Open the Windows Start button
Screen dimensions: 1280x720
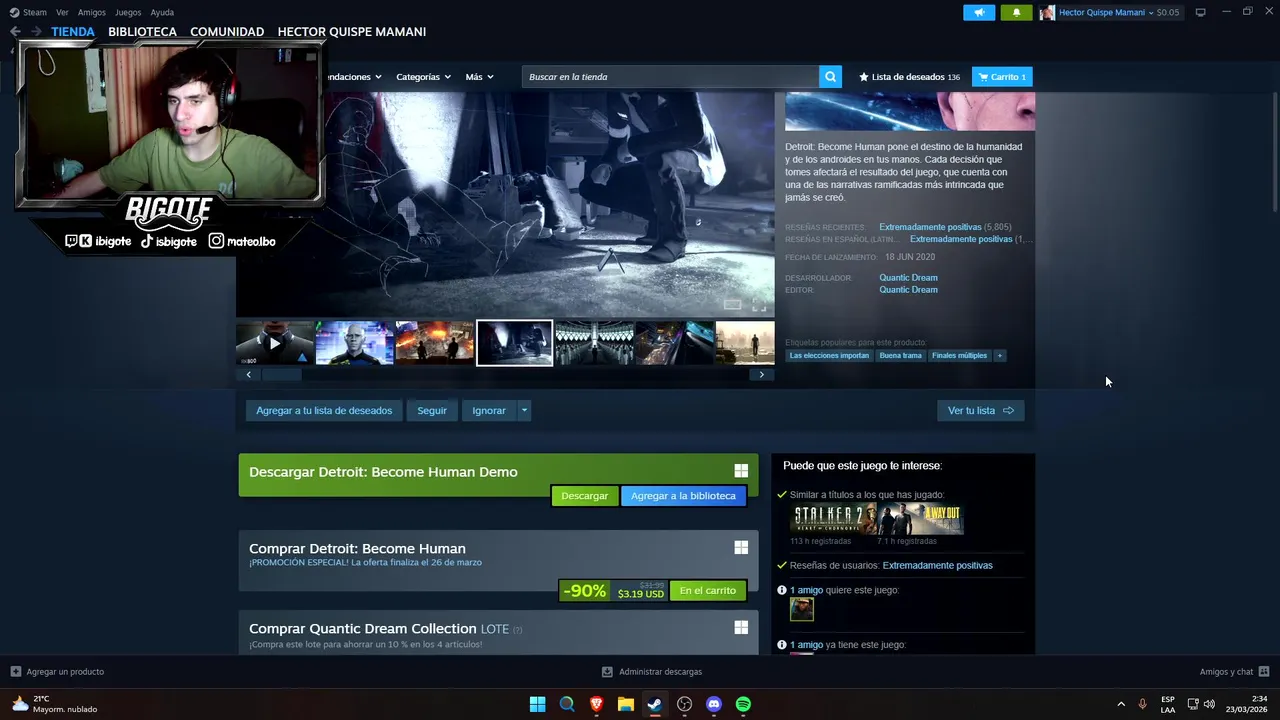[x=537, y=704]
